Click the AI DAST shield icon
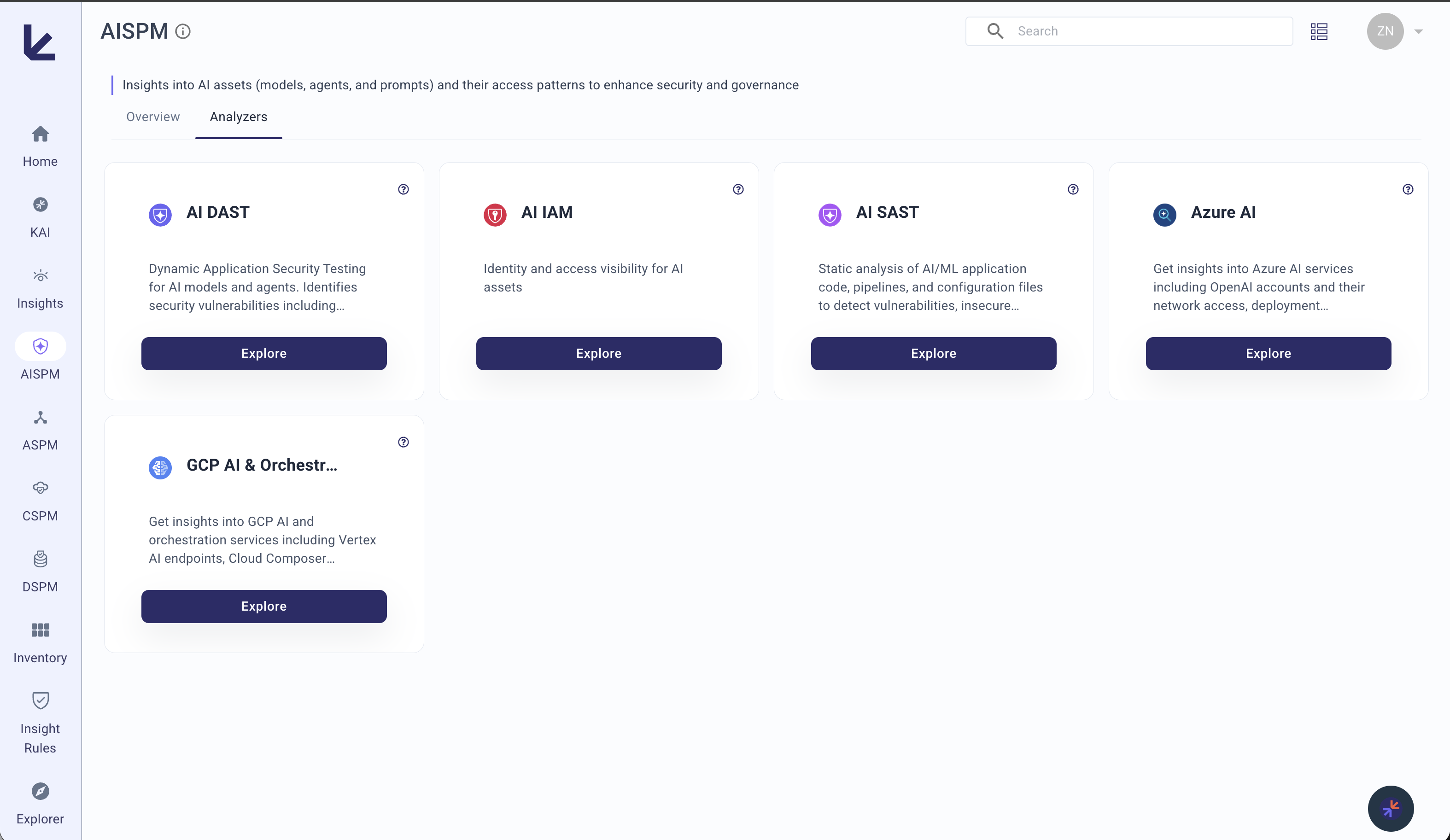This screenshot has height=840, width=1450. coord(160,215)
